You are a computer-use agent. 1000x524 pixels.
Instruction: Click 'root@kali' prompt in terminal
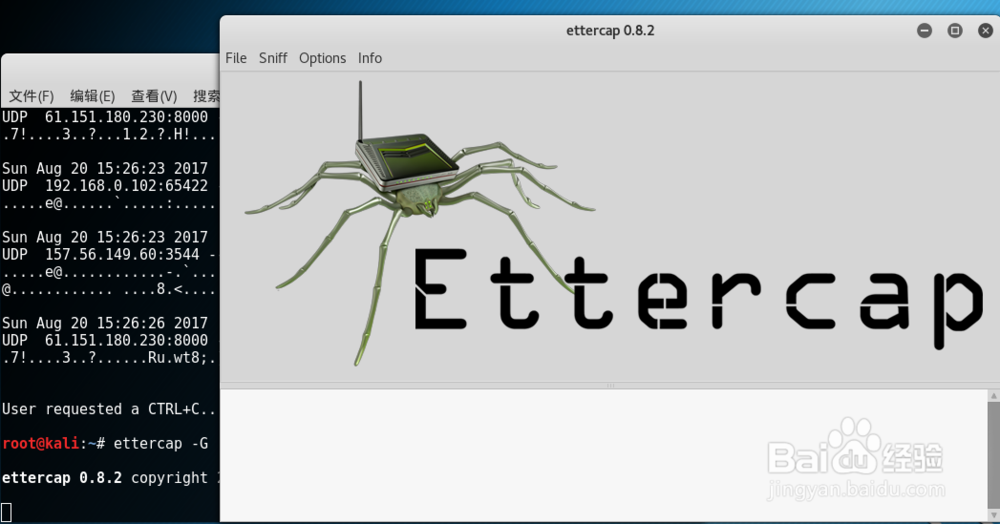40,444
